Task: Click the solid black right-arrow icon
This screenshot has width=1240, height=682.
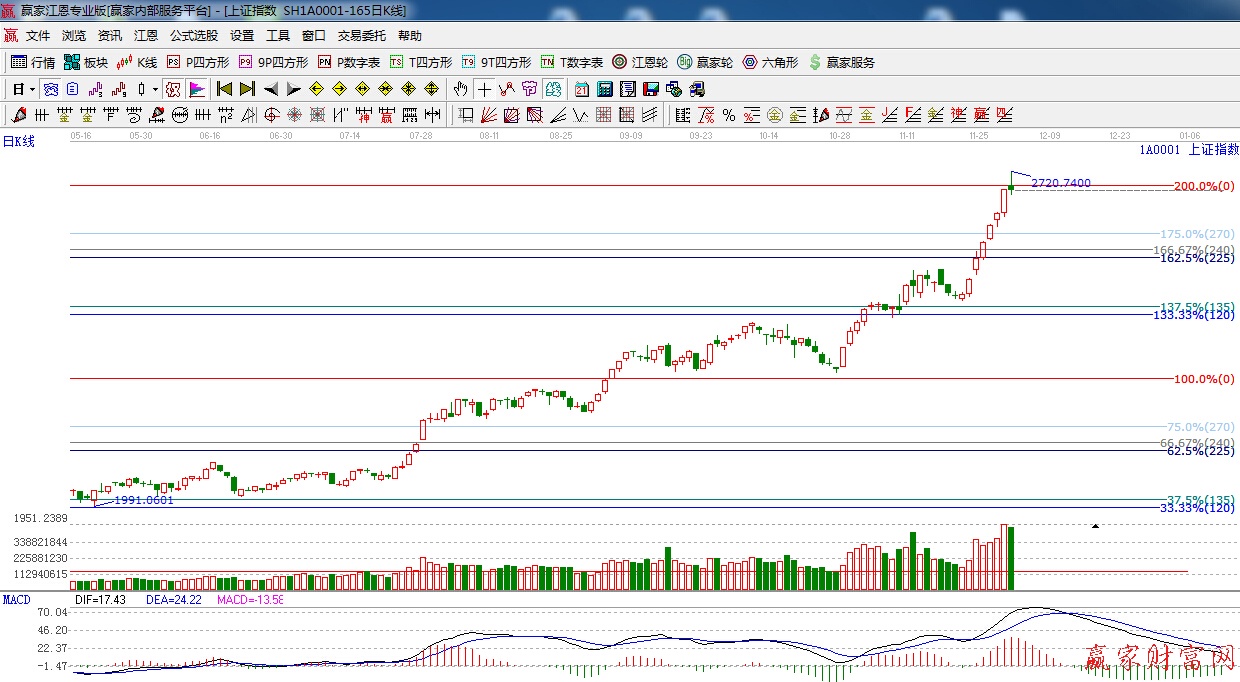Action: [293, 89]
